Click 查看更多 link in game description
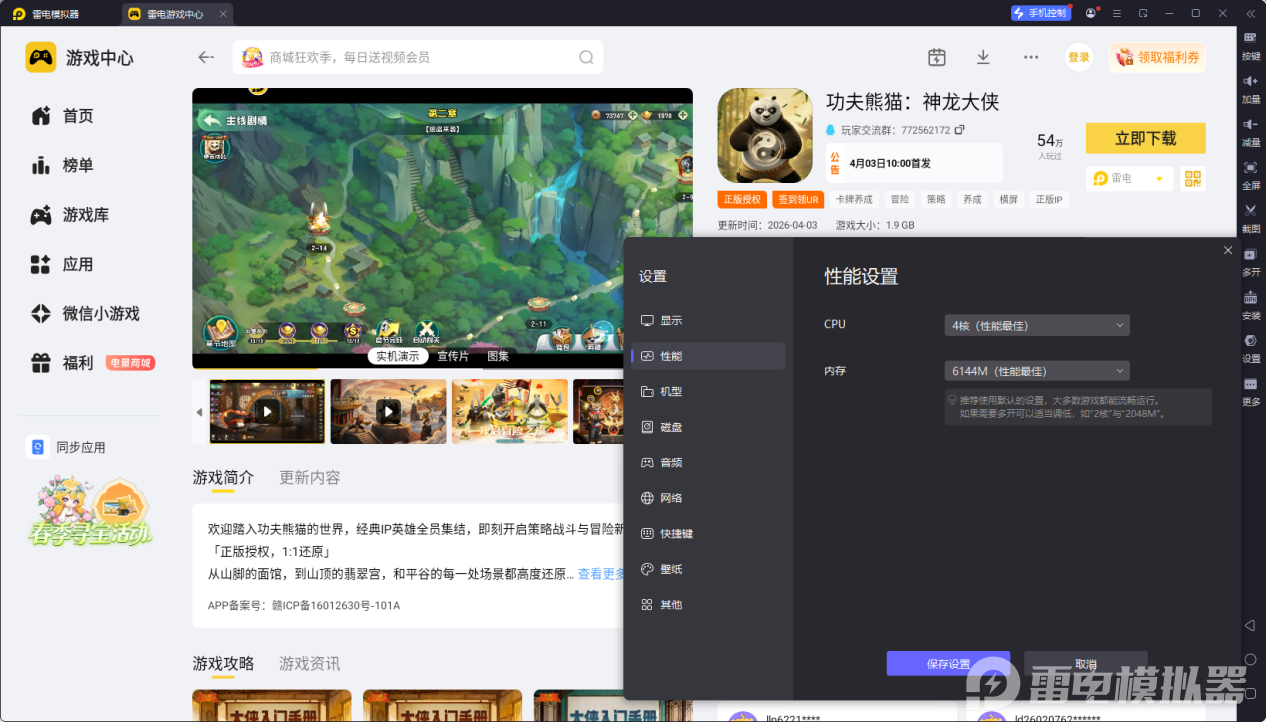This screenshot has height=722, width=1266. tap(602, 574)
